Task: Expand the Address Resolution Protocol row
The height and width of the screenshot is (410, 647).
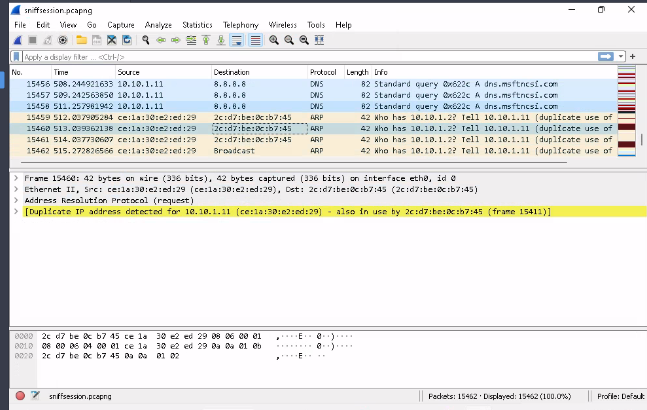Action: (15, 200)
